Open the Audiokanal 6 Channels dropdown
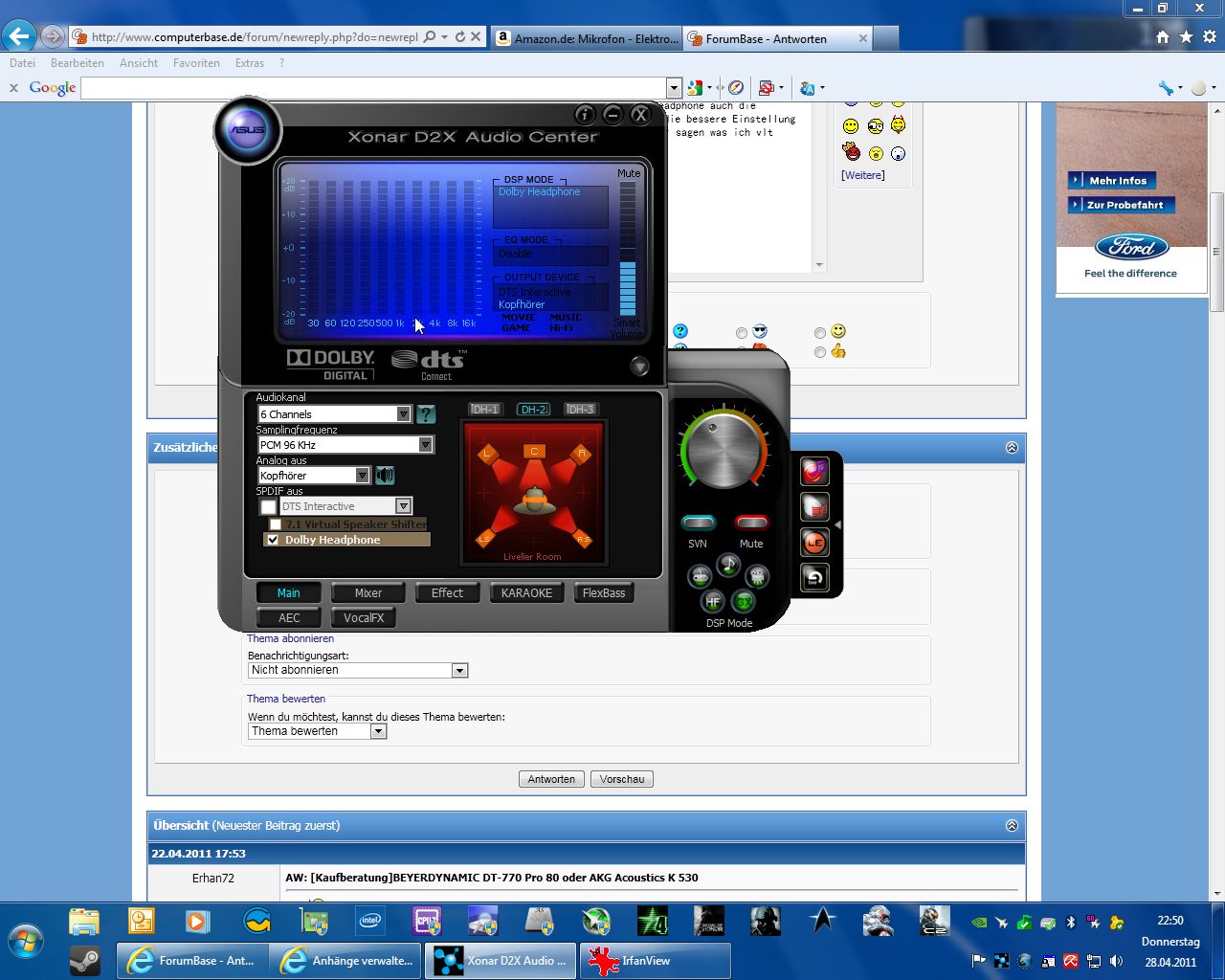 pyautogui.click(x=404, y=414)
